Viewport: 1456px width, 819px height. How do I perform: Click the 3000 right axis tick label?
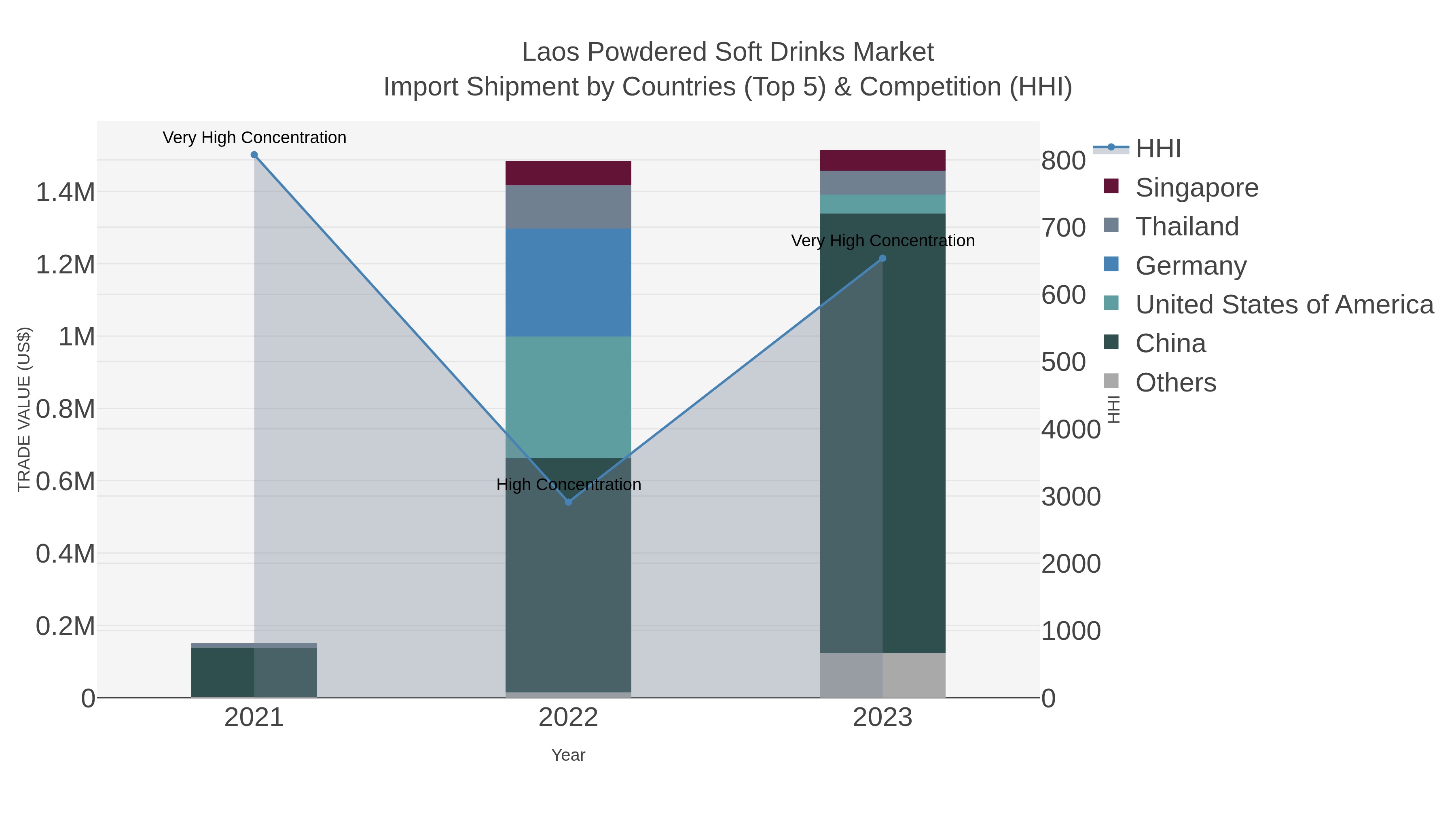pyautogui.click(x=1072, y=496)
